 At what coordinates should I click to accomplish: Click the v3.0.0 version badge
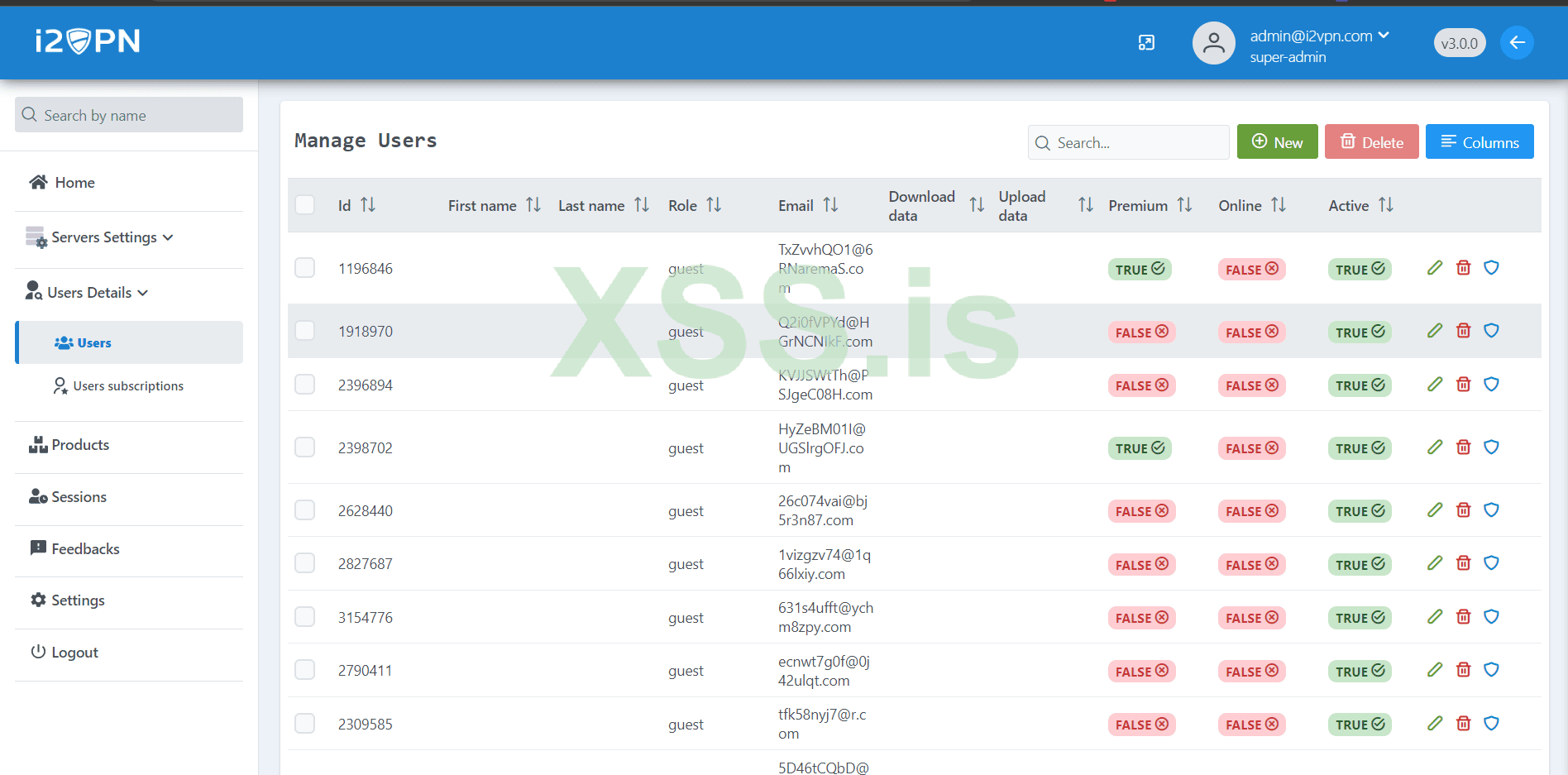tap(1459, 43)
